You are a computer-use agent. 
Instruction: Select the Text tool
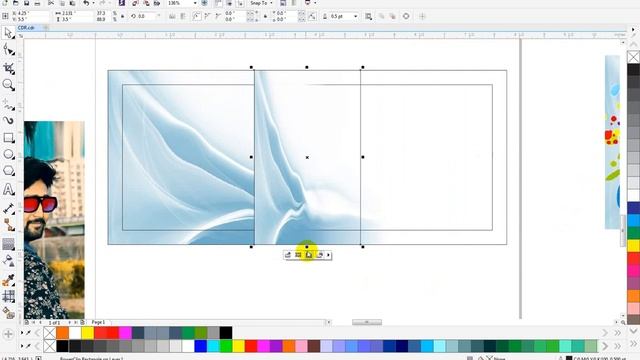coord(8,189)
